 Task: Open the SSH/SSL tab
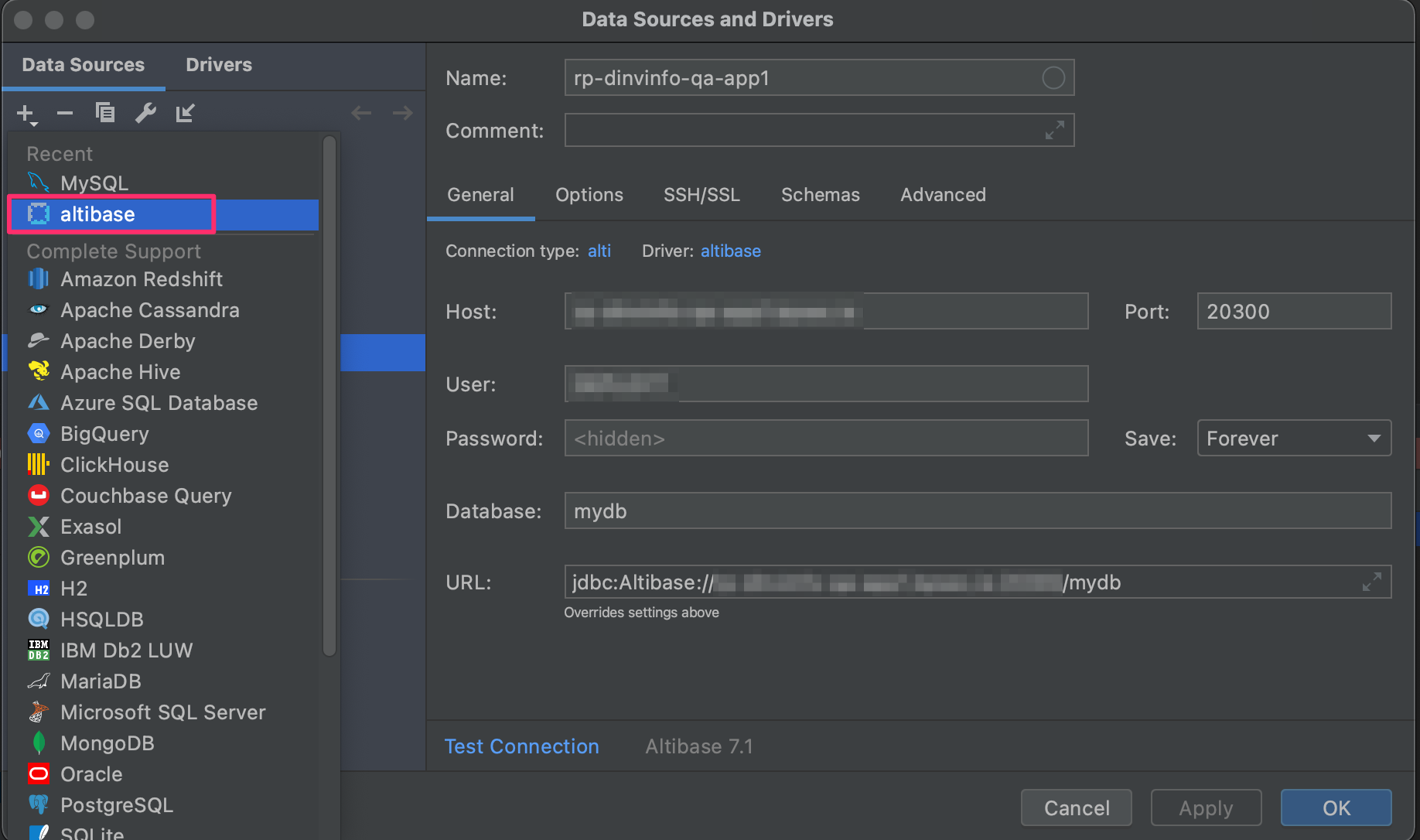pyautogui.click(x=701, y=195)
